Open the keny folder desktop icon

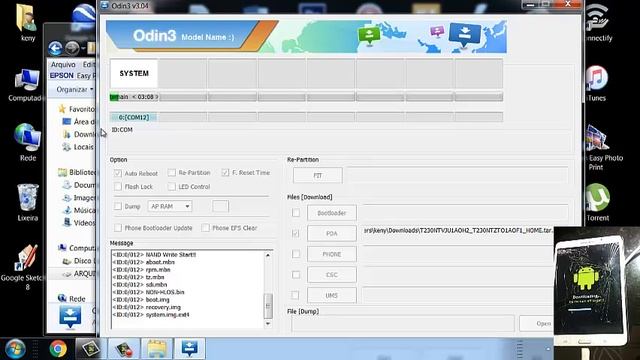click(x=27, y=22)
